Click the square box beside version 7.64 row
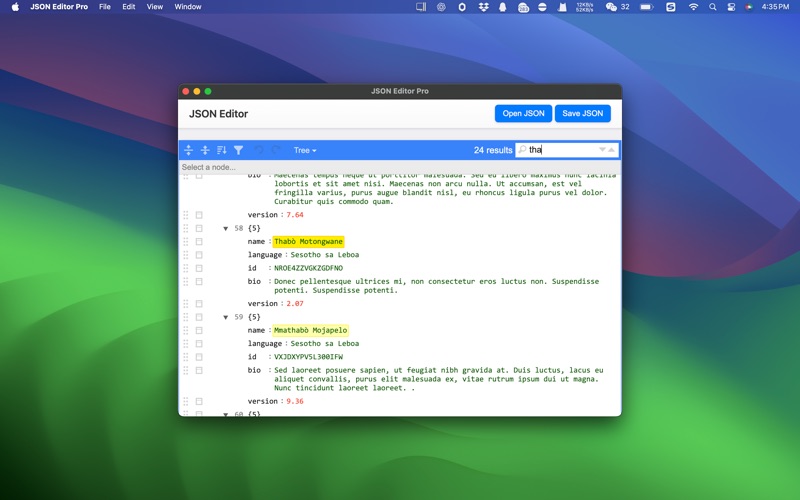Viewport: 800px width, 500px height. 199,215
